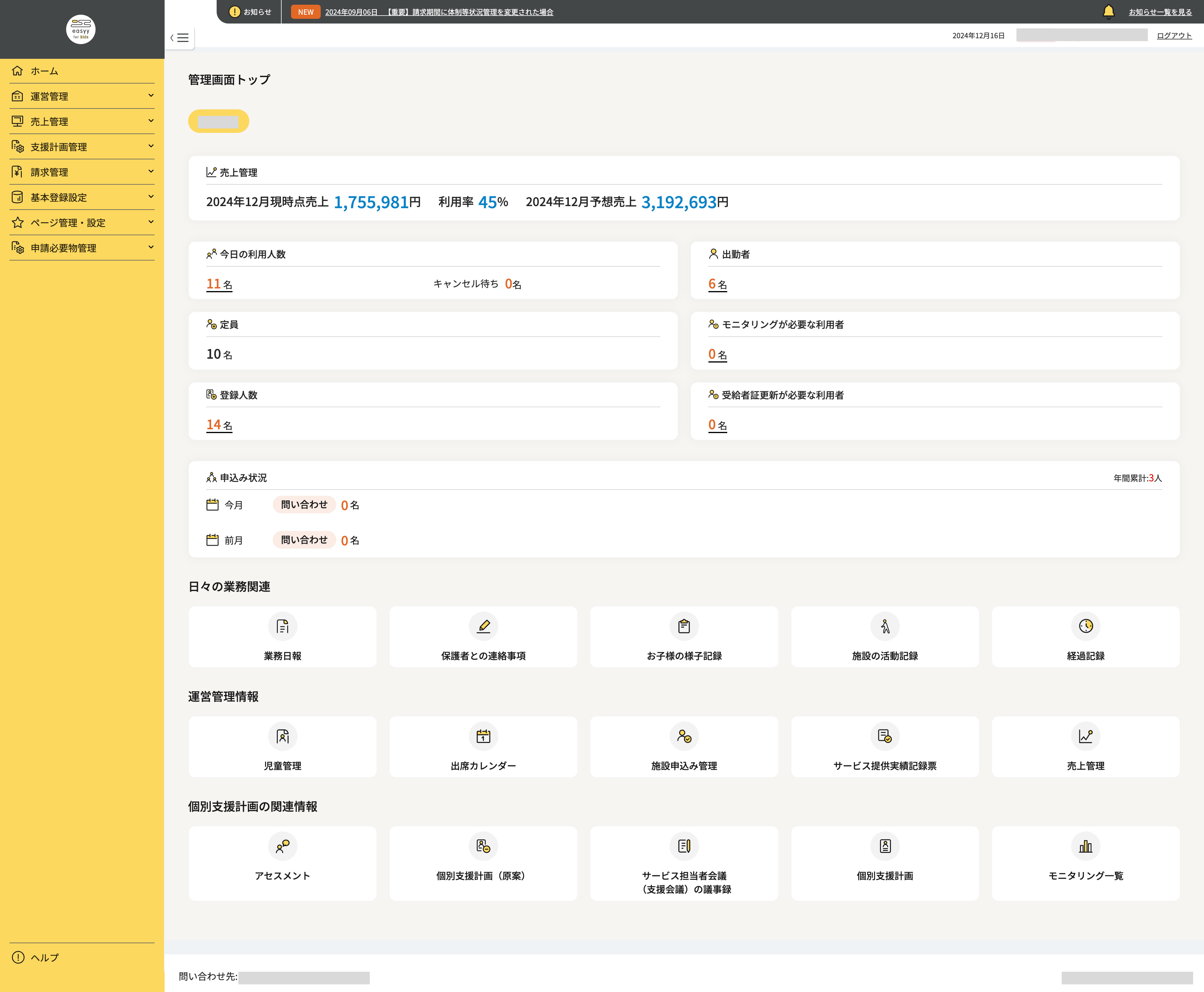Screen dimensions: 1204x992
Task: Click the date 2024年12月16日
Action: (x=978, y=35)
